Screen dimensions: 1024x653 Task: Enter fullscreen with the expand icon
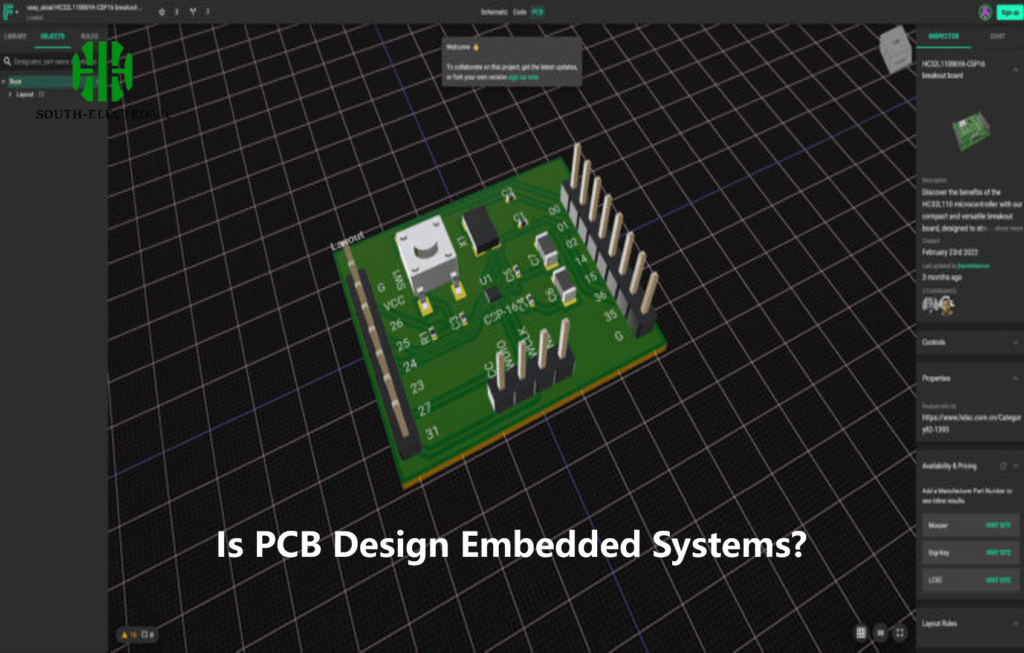pyautogui.click(x=899, y=633)
